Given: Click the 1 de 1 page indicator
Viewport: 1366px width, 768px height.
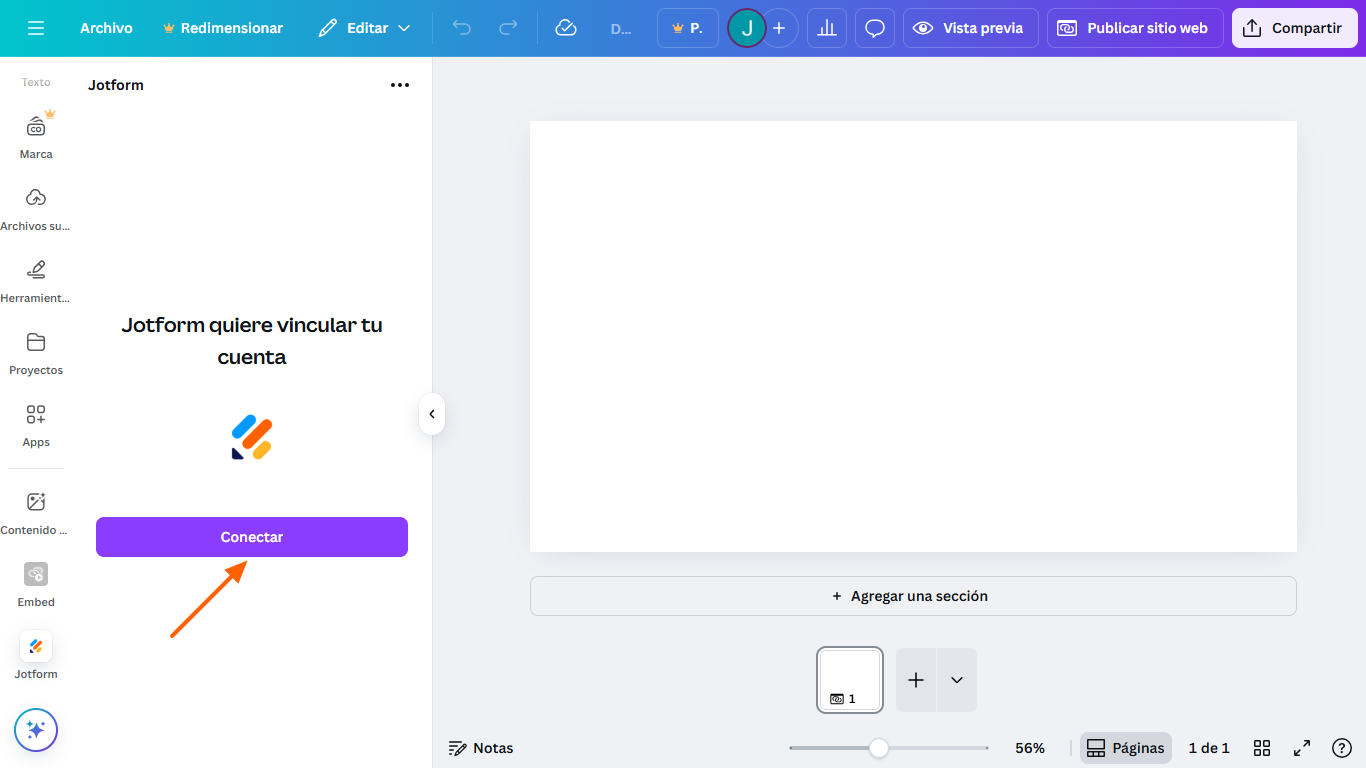Looking at the screenshot, I should coord(1209,748).
